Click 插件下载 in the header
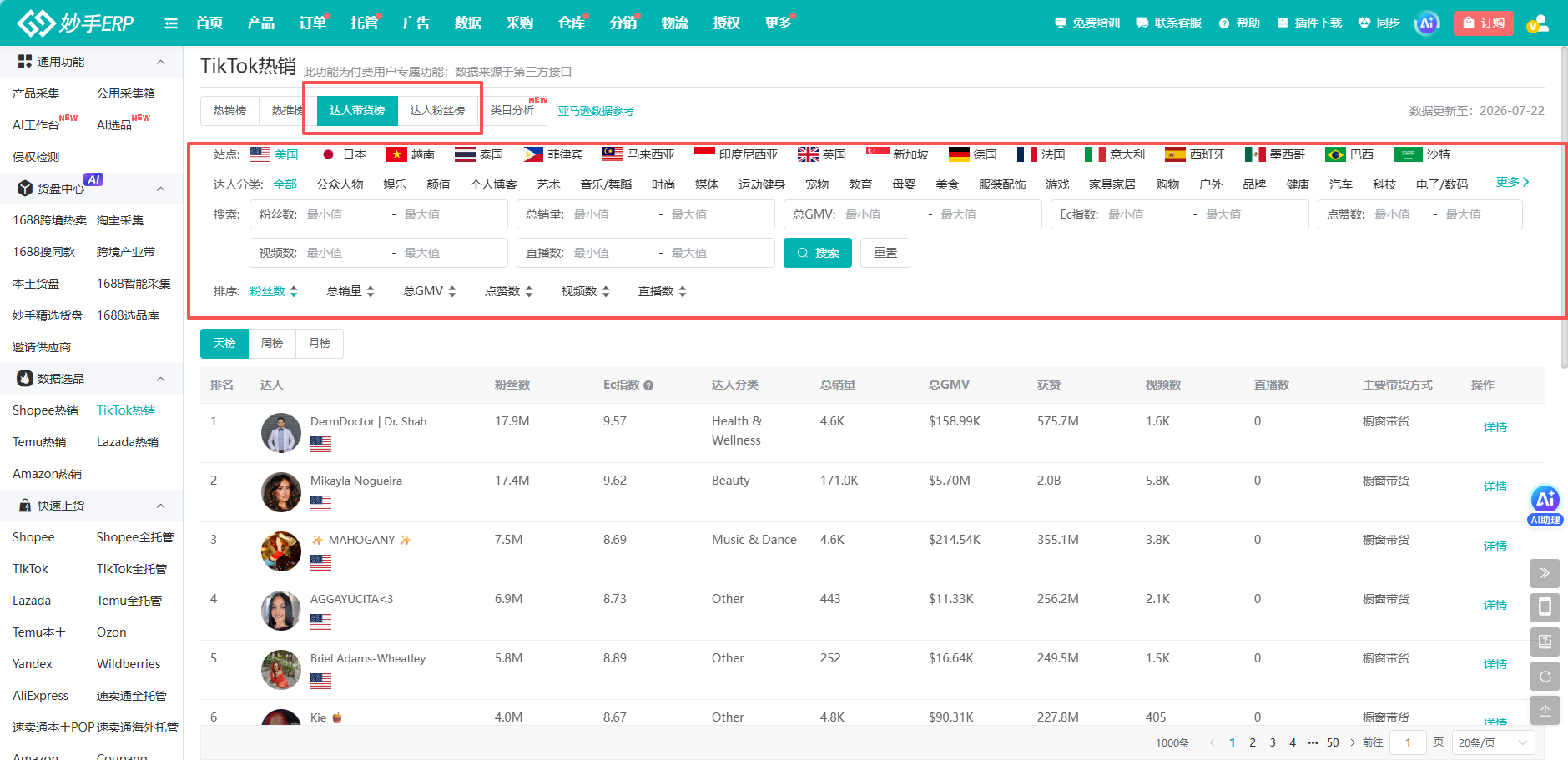 1309,23
